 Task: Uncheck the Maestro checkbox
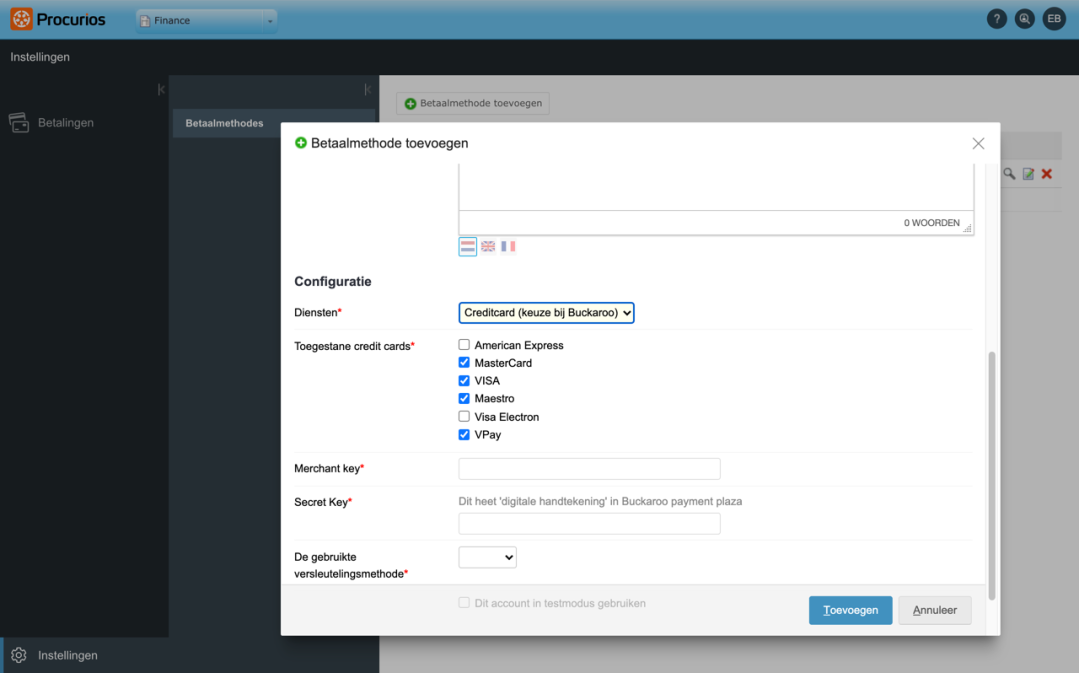tap(464, 398)
